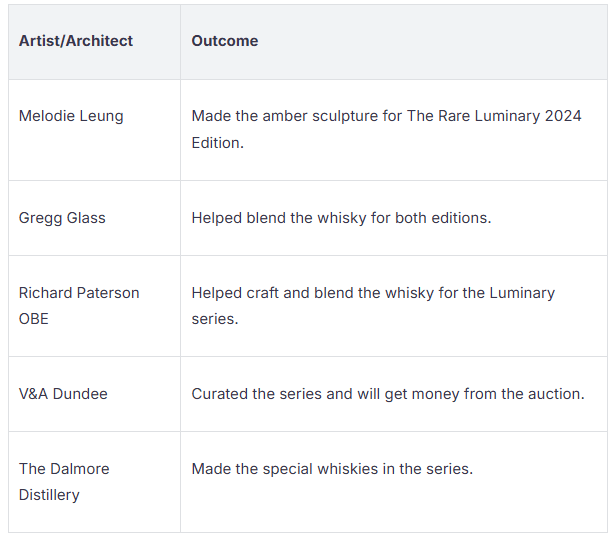Image resolution: width=612 pixels, height=540 pixels.
Task: Click the words 'both editions' in Glass row
Action: (443, 218)
